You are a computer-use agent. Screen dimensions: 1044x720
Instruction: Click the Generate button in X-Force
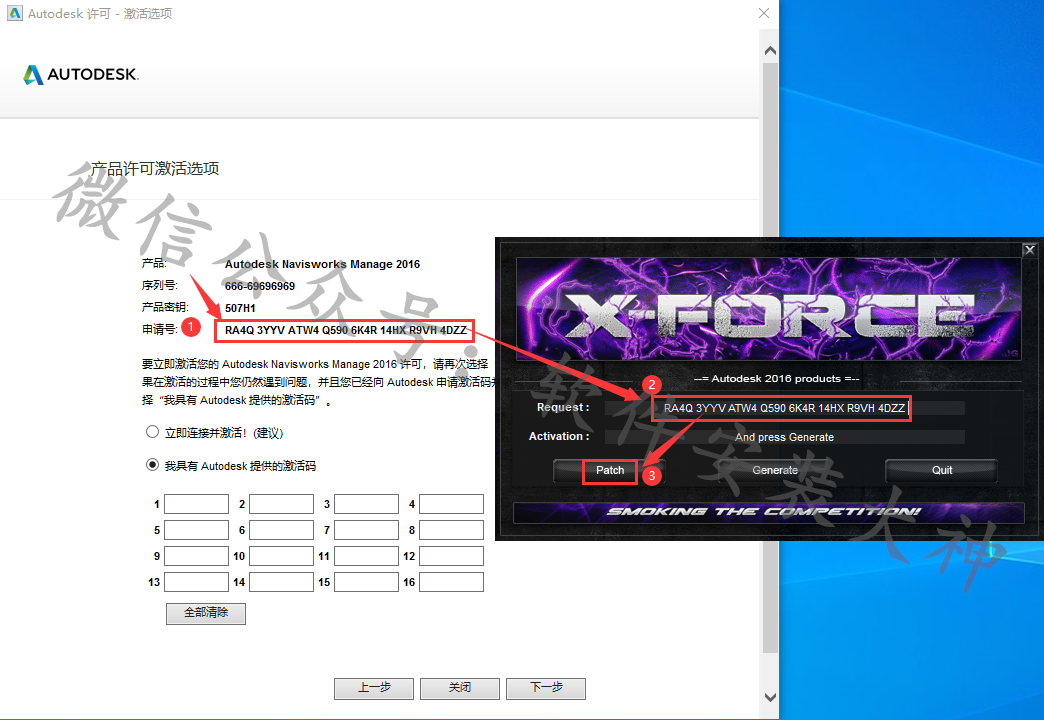pos(775,470)
